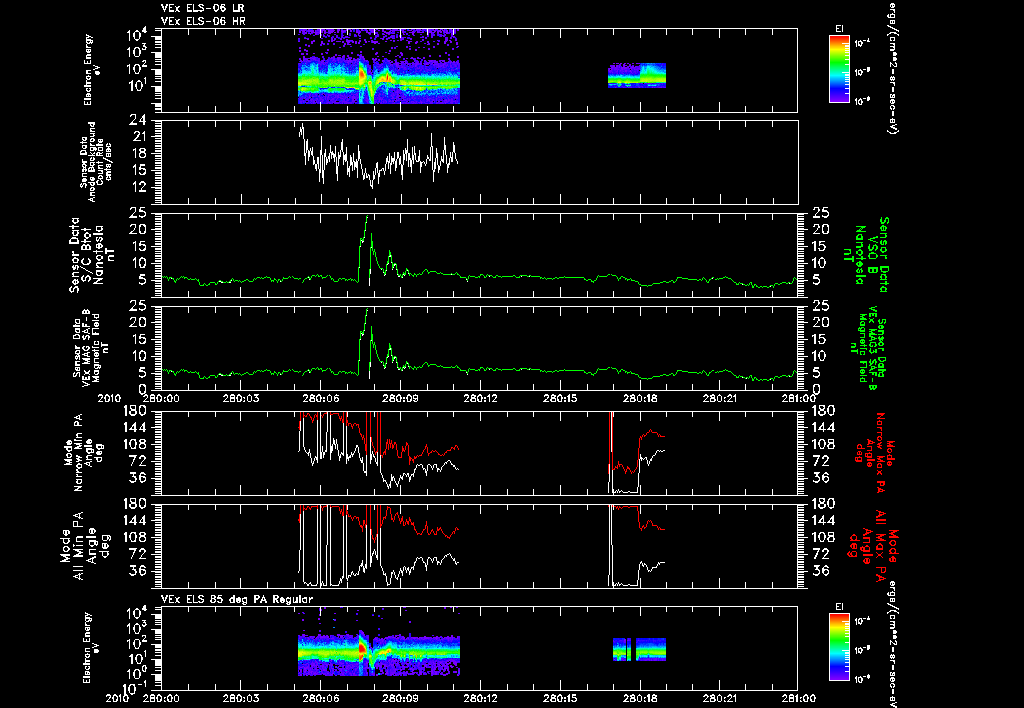This screenshot has width=1024, height=708.
Task: Click the large spectrogram in the bottom panel
Action: click(379, 655)
